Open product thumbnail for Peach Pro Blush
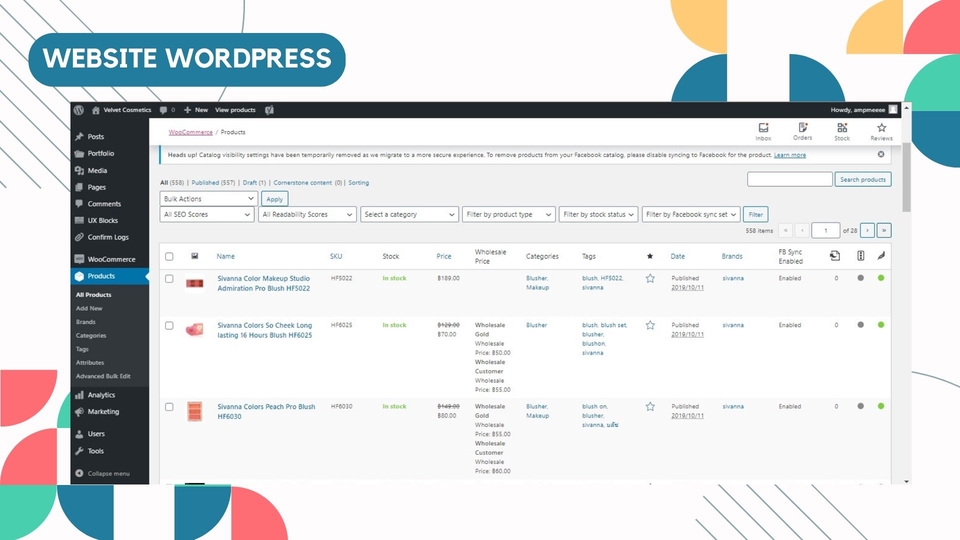The image size is (960, 540). pos(195,411)
